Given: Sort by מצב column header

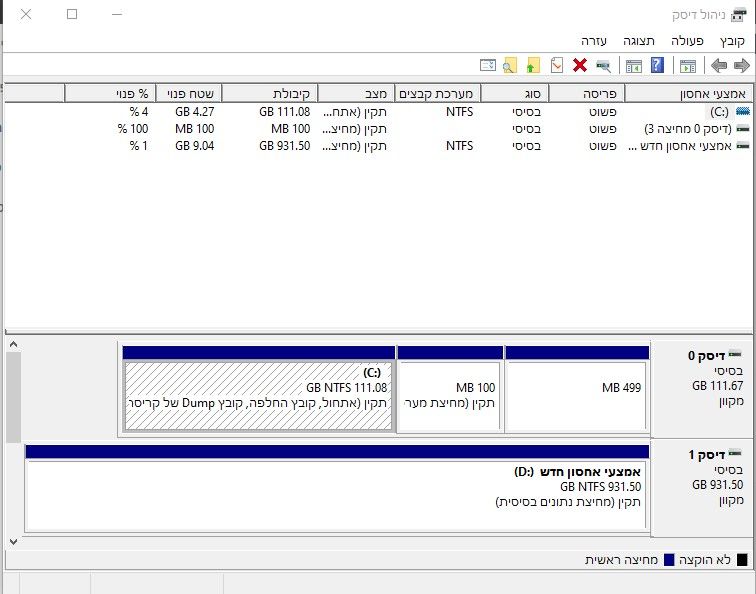Looking at the screenshot, I should [x=356, y=93].
